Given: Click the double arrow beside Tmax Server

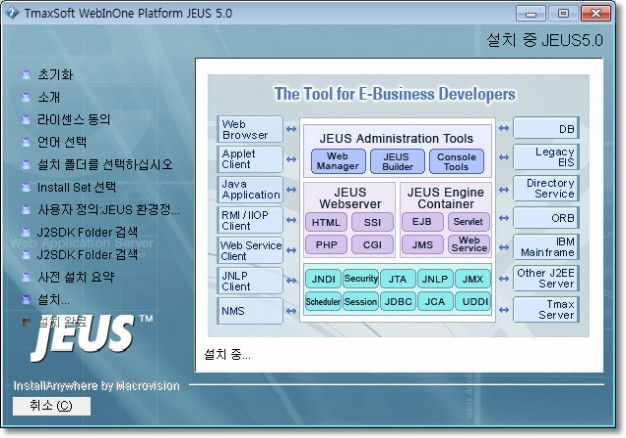Looking at the screenshot, I should click(504, 309).
